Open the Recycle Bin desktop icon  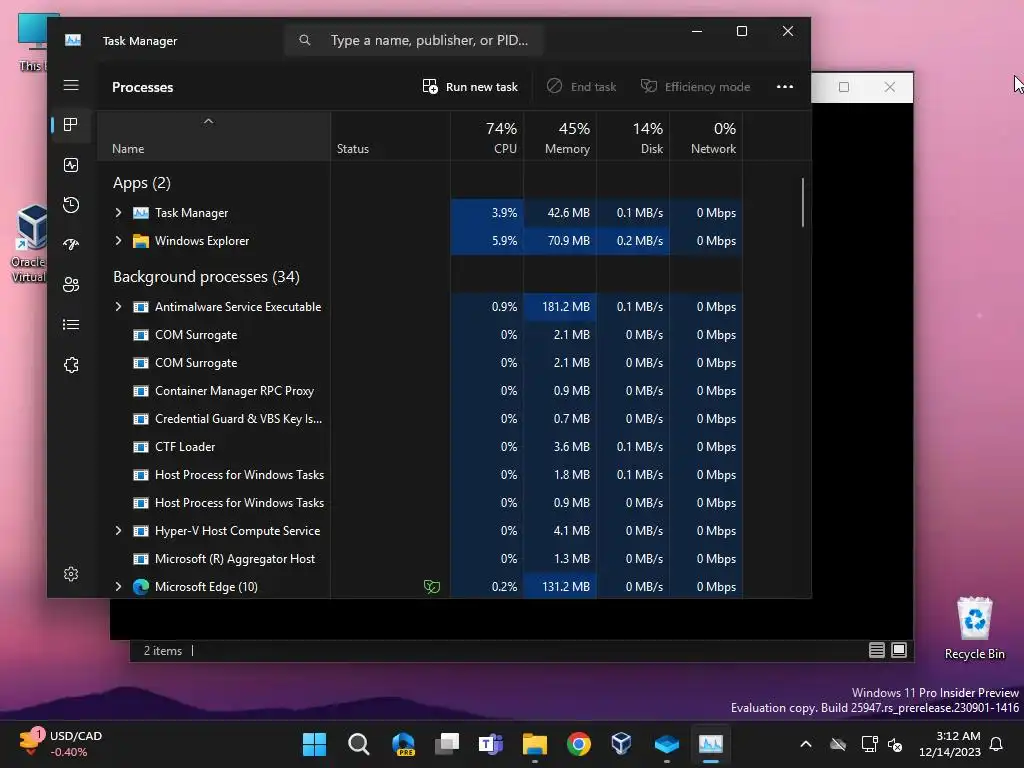[x=974, y=628]
